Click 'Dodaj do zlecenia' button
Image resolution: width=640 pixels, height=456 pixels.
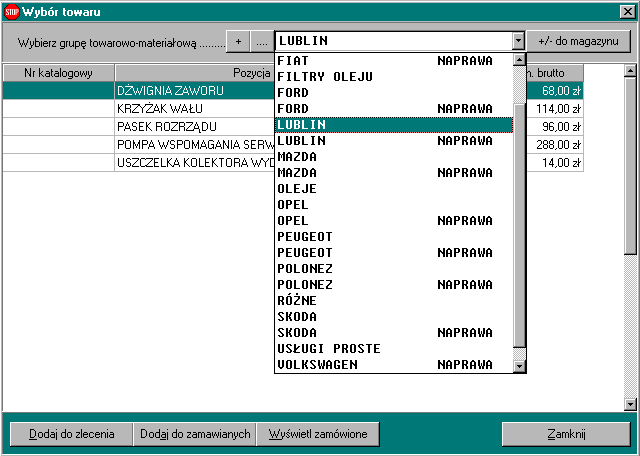71,434
